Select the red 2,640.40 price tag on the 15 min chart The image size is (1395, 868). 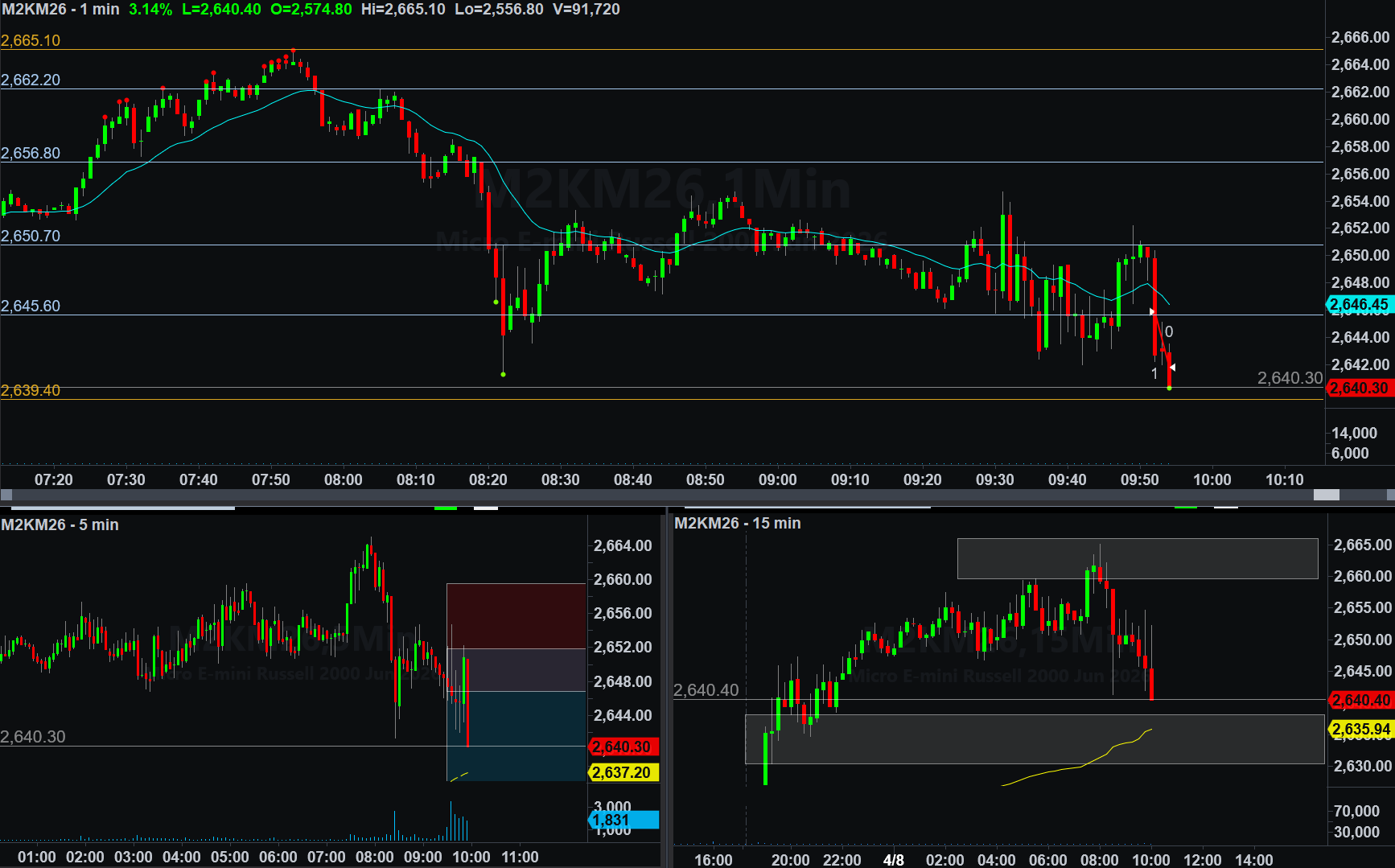1361,701
